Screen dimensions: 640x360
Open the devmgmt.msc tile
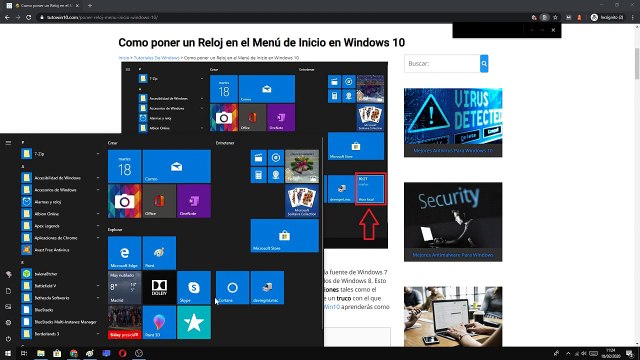pyautogui.click(x=267, y=287)
